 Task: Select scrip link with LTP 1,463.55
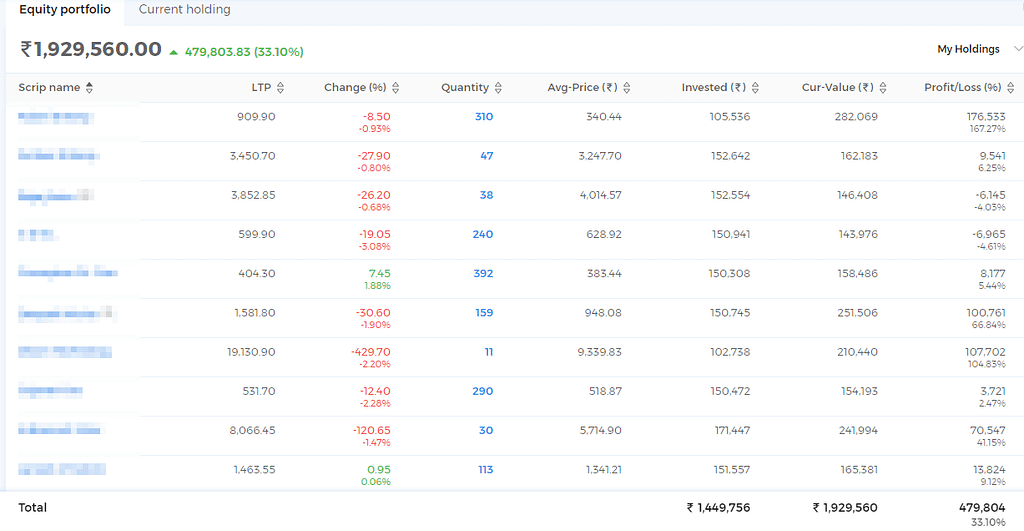62,470
